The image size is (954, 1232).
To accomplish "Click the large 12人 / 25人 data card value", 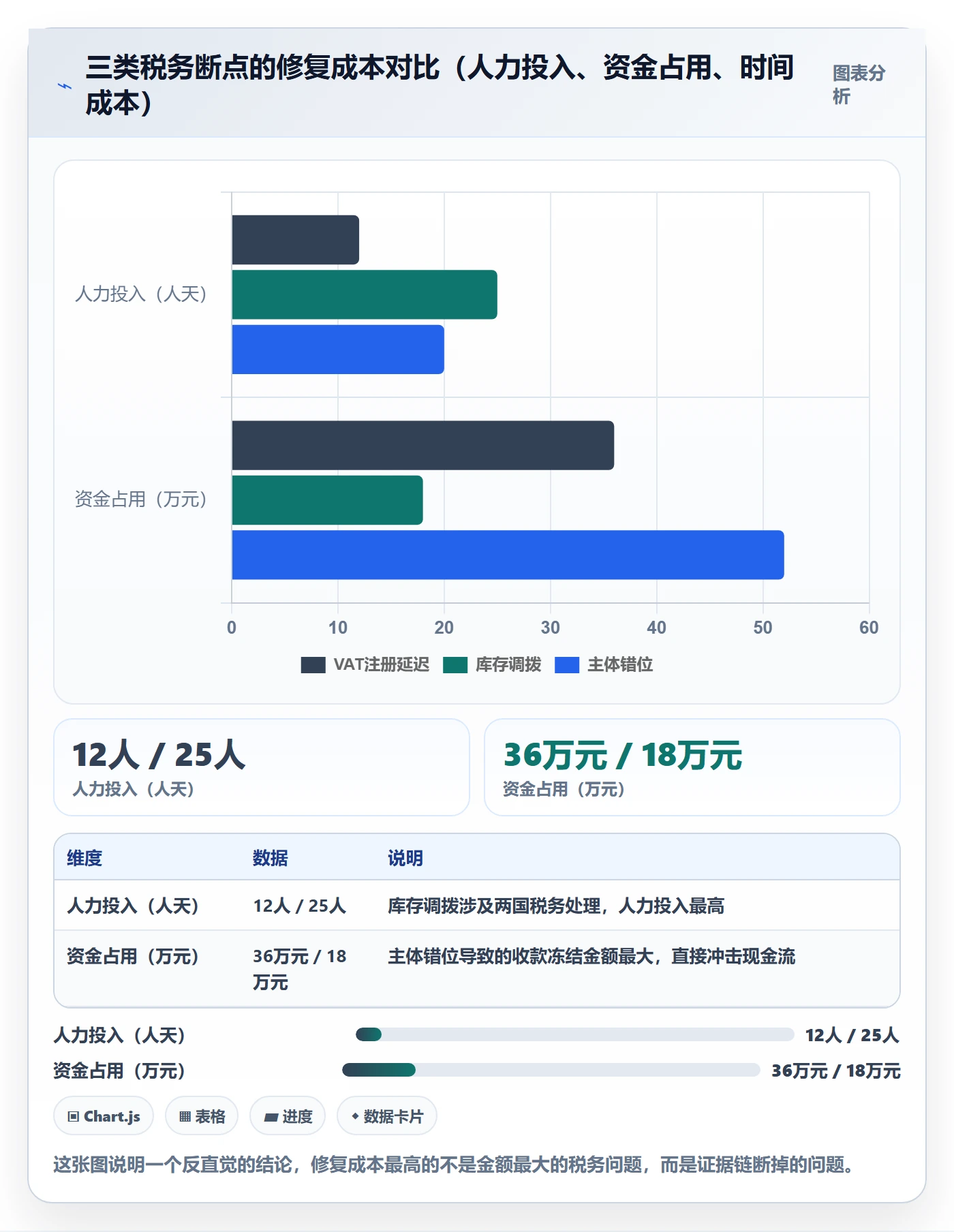I will (159, 755).
